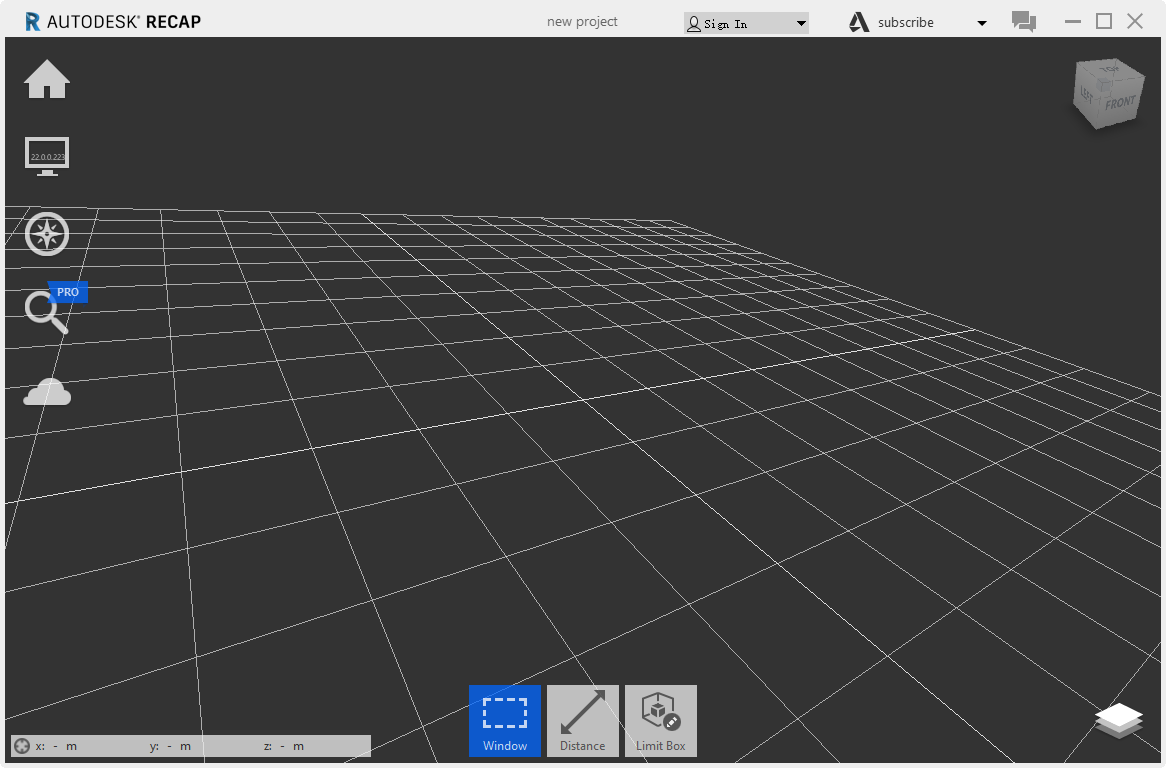Open the Display Settings monitor icon
The height and width of the screenshot is (768, 1166).
47,156
